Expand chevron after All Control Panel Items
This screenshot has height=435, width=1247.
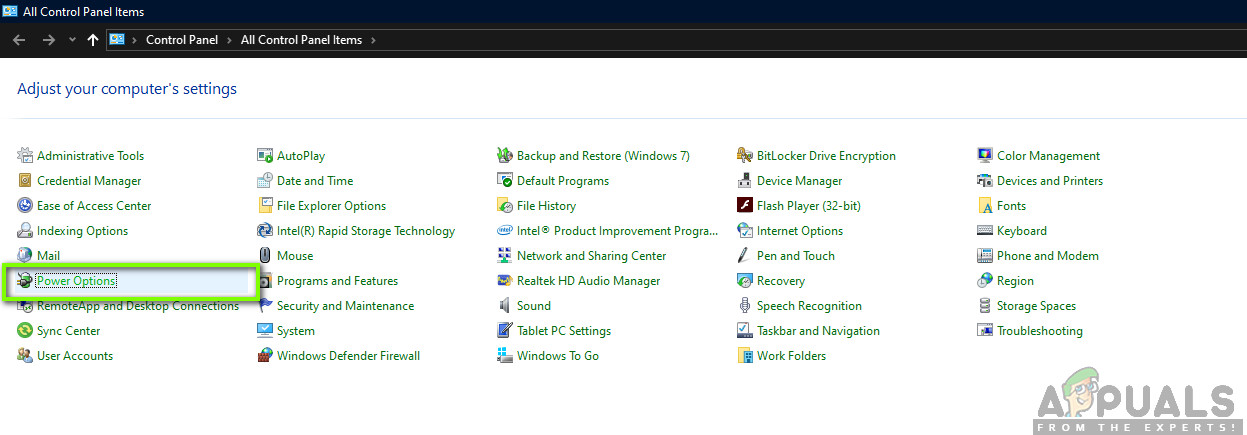pyautogui.click(x=373, y=40)
